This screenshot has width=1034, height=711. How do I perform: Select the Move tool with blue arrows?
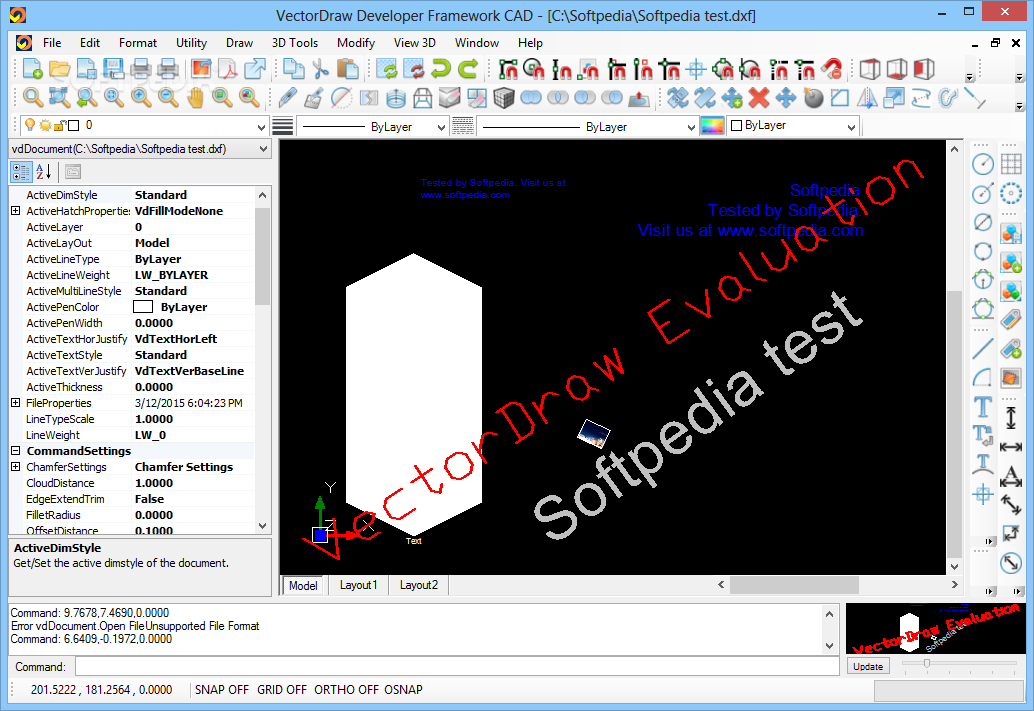point(786,98)
